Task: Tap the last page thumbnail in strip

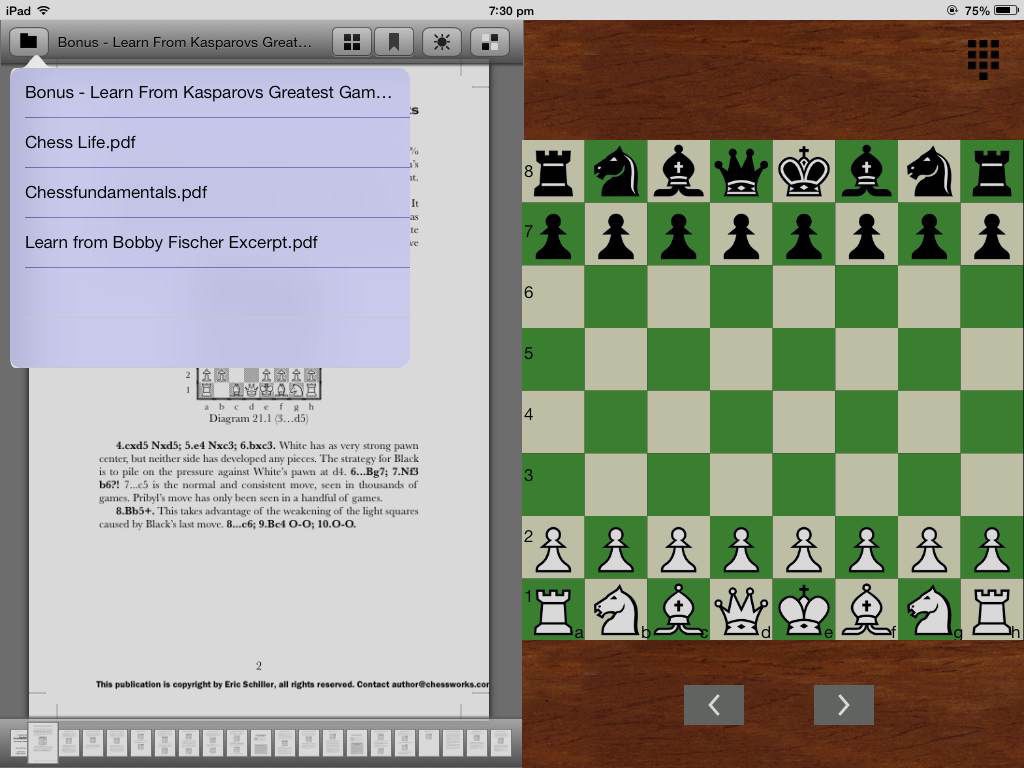Action: click(x=501, y=743)
